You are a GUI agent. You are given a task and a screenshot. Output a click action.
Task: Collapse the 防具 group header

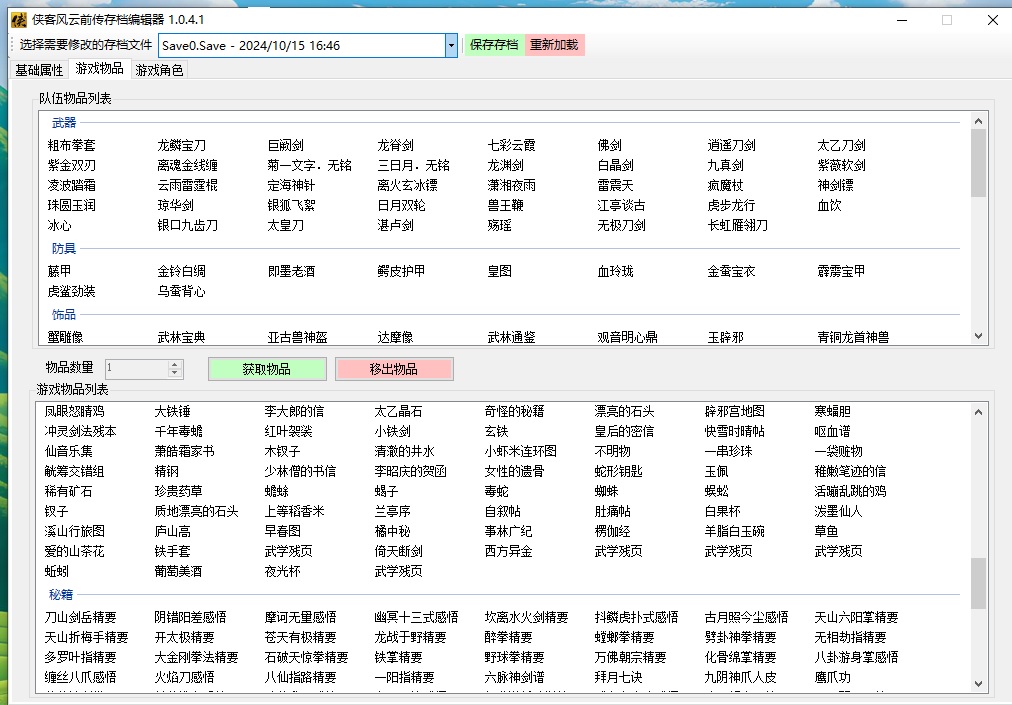(64, 249)
